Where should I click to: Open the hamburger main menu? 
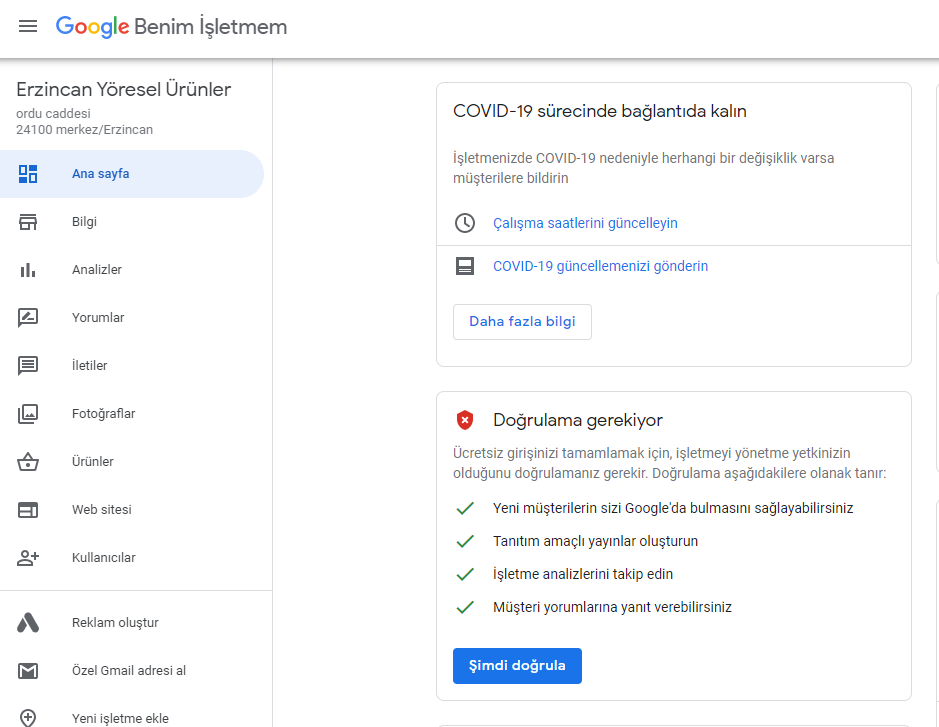pos(28,27)
